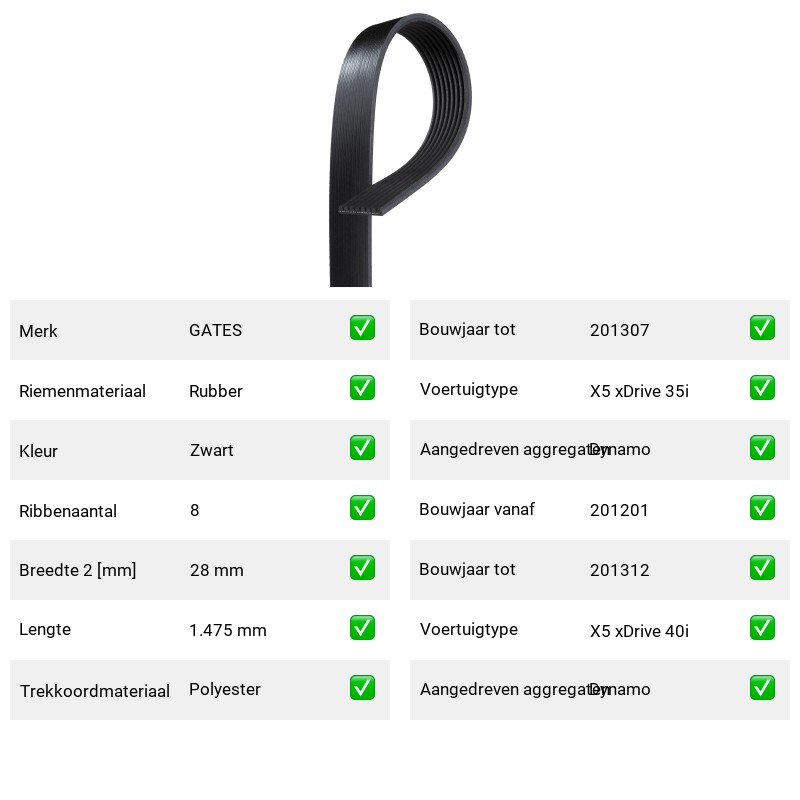
Task: Select the Merk label
Action: [x=38, y=331]
